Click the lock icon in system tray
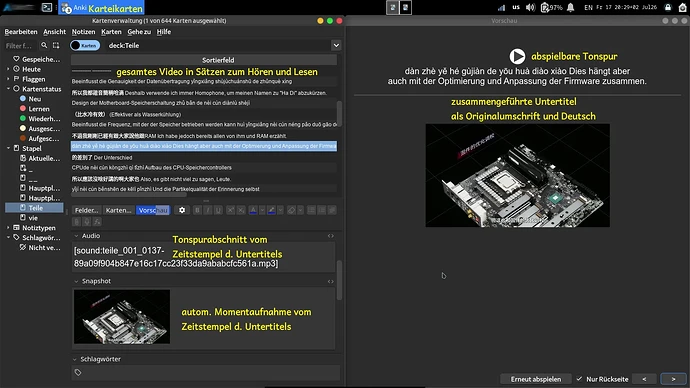690x388 pixels. coord(668,7)
